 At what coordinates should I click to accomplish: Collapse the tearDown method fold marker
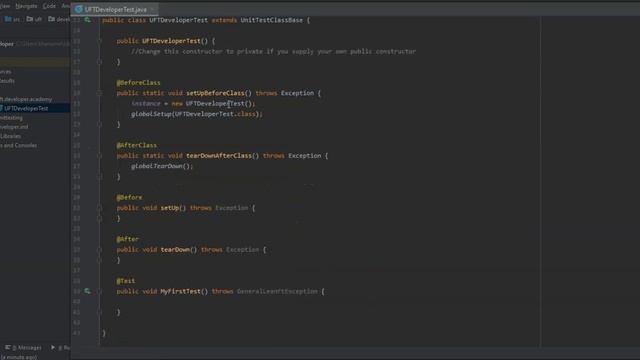coord(99,249)
